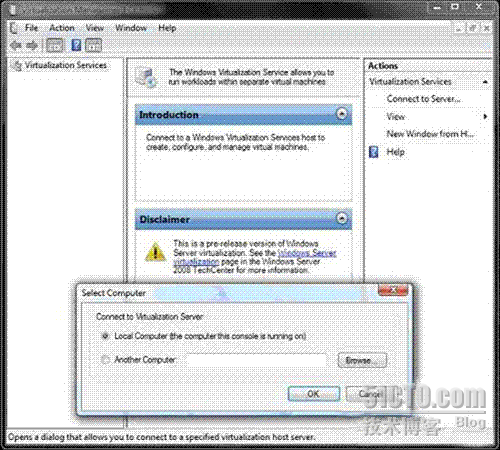Select the Another Computer radio button
This screenshot has height=450, width=500.
105,360
